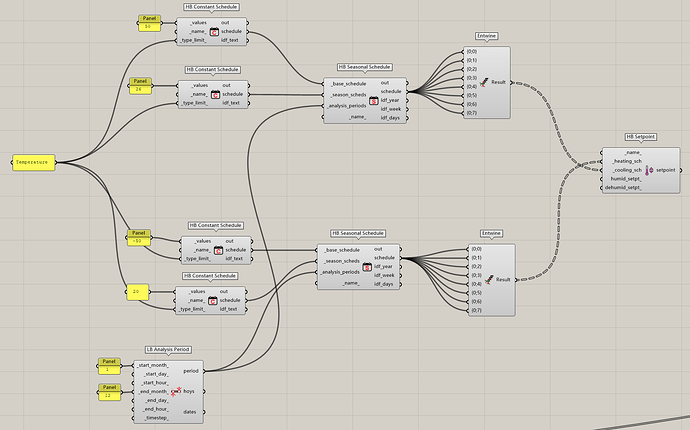The image size is (690, 430).
Task: Click the {0;7} input on the lower Entwine
Action: (x=477, y=310)
